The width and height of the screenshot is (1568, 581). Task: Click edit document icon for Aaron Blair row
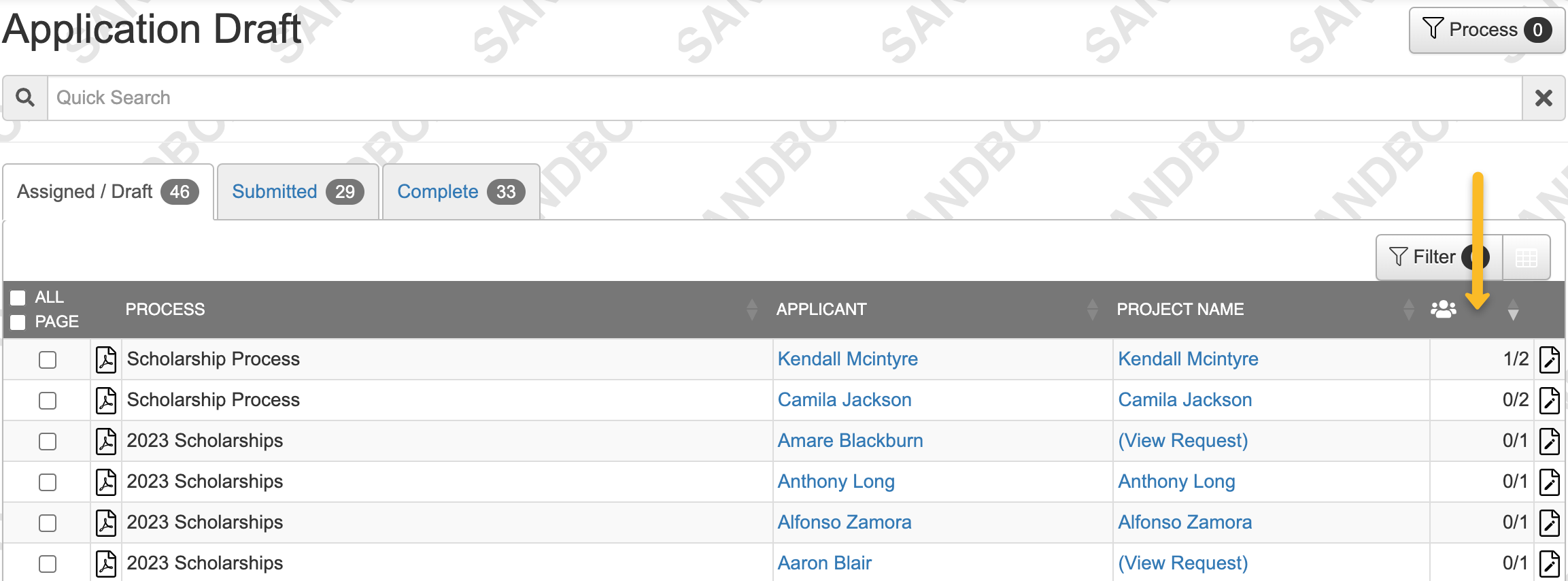[x=1550, y=563]
